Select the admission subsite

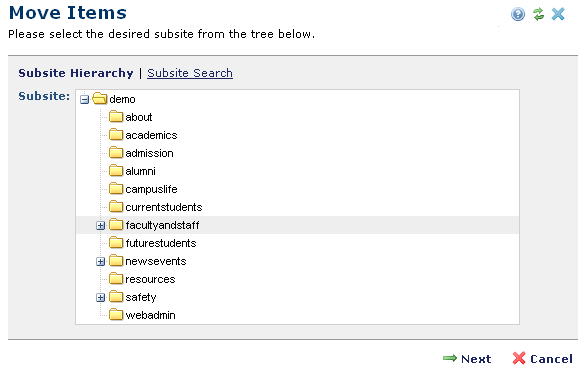(x=149, y=153)
